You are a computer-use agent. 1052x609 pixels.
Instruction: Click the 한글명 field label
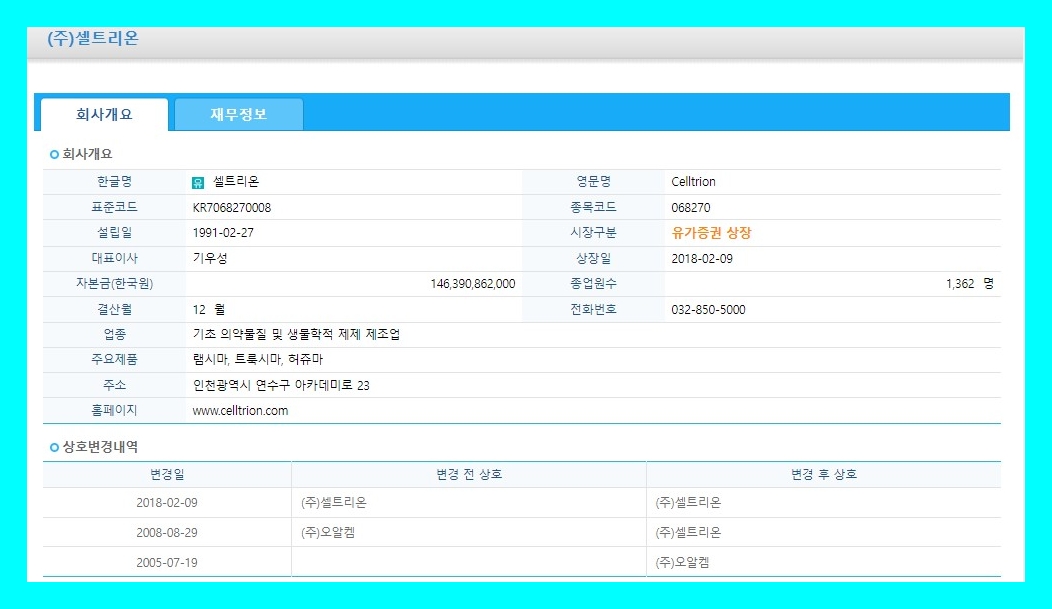(114, 182)
